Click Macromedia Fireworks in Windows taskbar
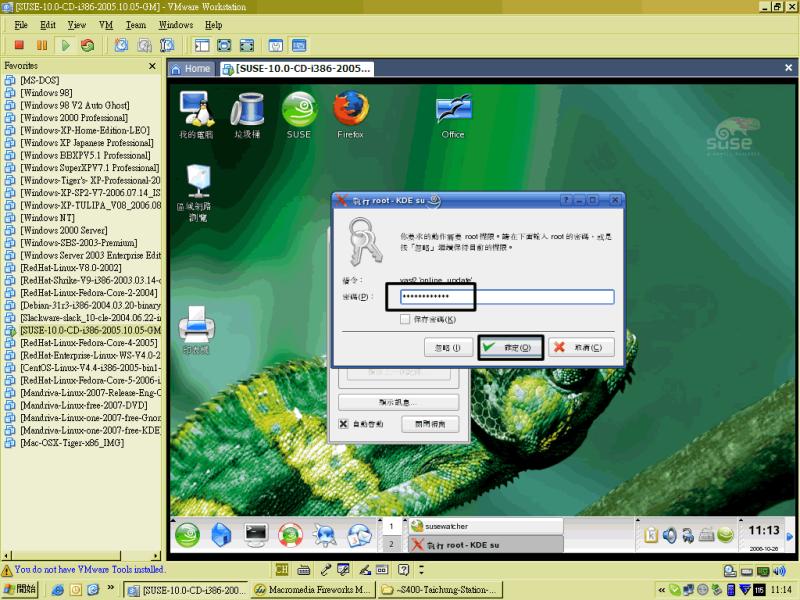 click(313, 590)
